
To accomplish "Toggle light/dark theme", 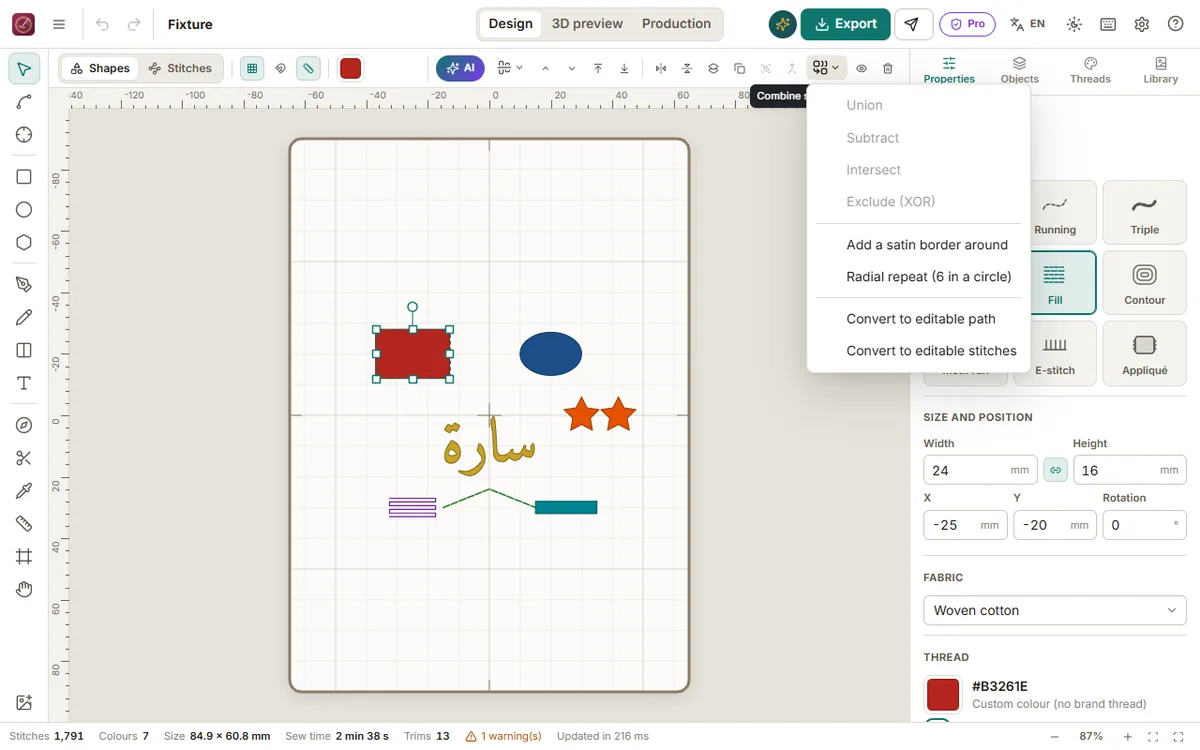I will click(x=1074, y=24).
